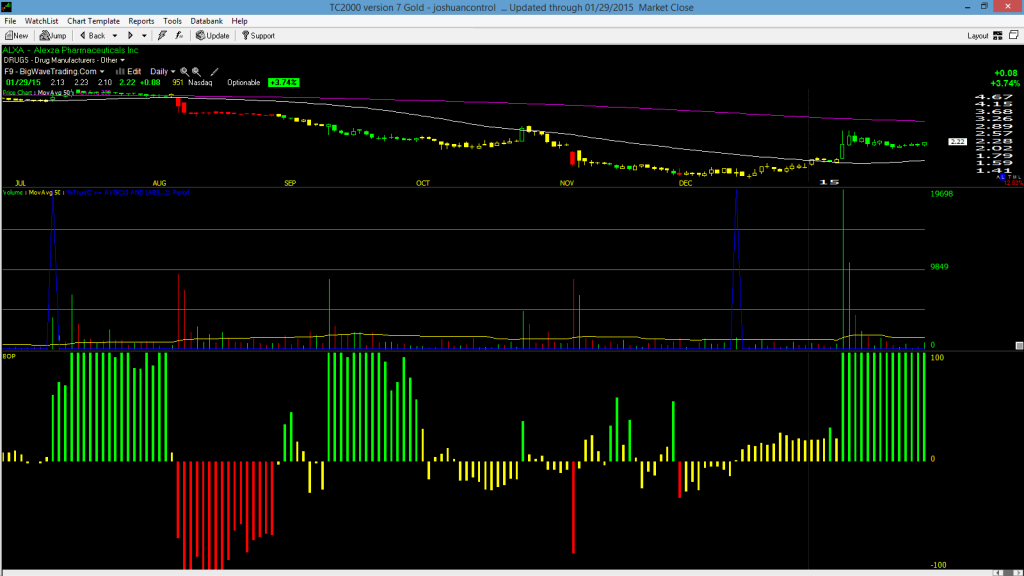This screenshot has height=576, width=1024.
Task: Click the BOP indicator label
Action: [9, 357]
